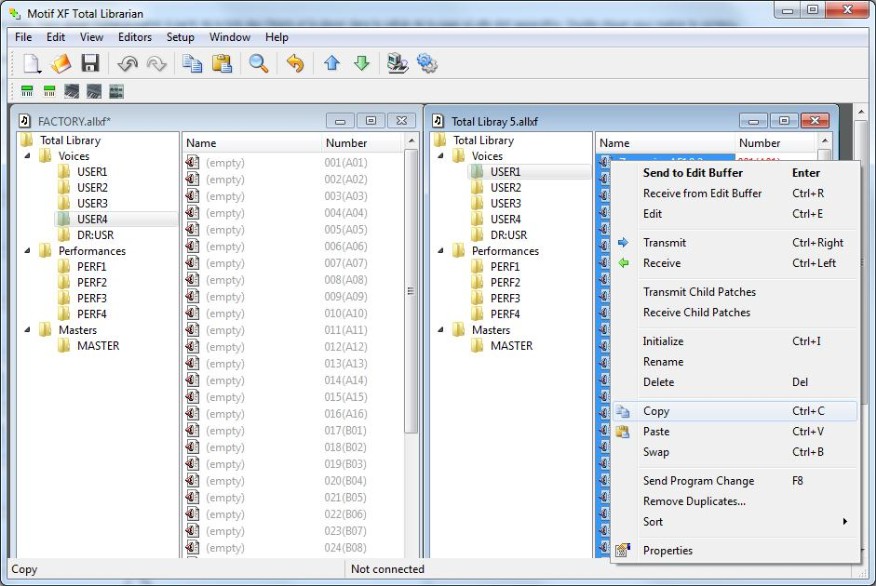Screen dimensions: 876x586
Task: Select PERF3 folder in FACTORY.allxf tree
Action: (x=92, y=298)
